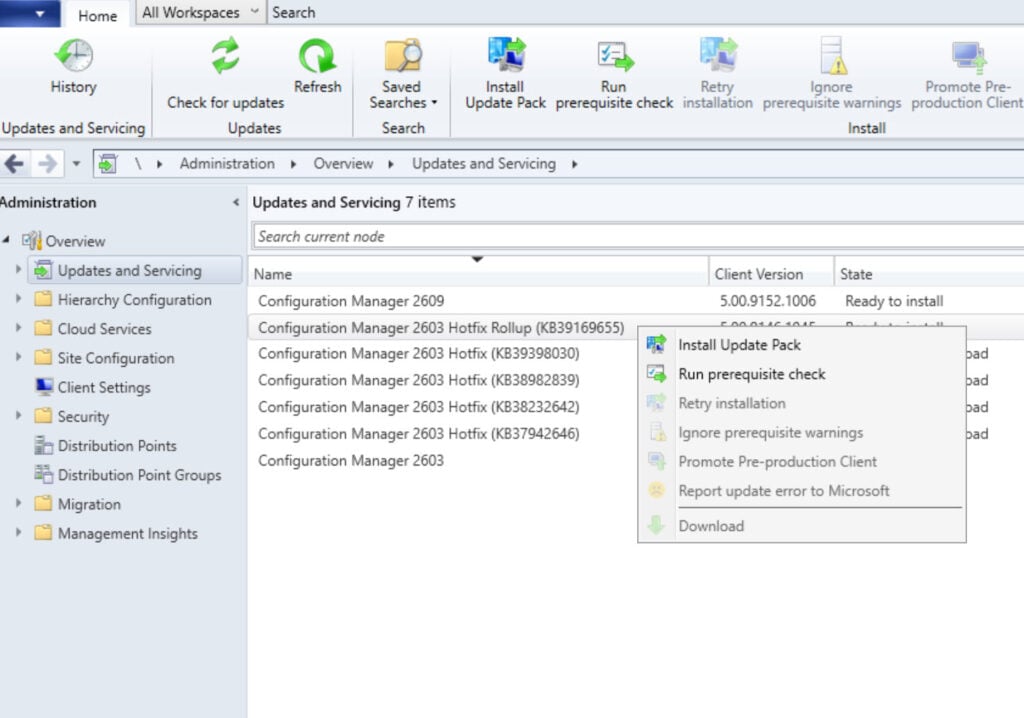Click Overview in the breadcrumb path
Image resolution: width=1024 pixels, height=718 pixels.
point(343,163)
